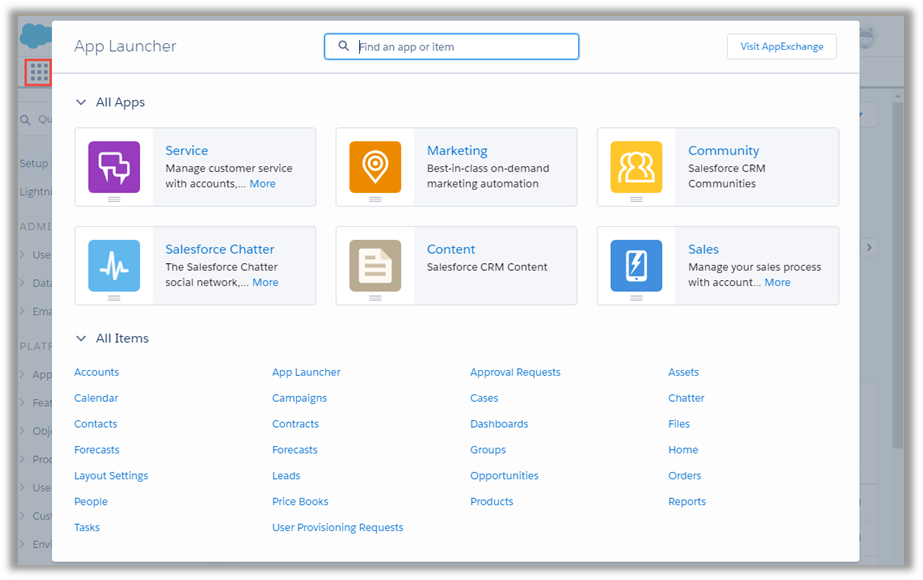Screen dimensions: 923x580
Task: Click the tan Content document icon
Action: coord(375,265)
